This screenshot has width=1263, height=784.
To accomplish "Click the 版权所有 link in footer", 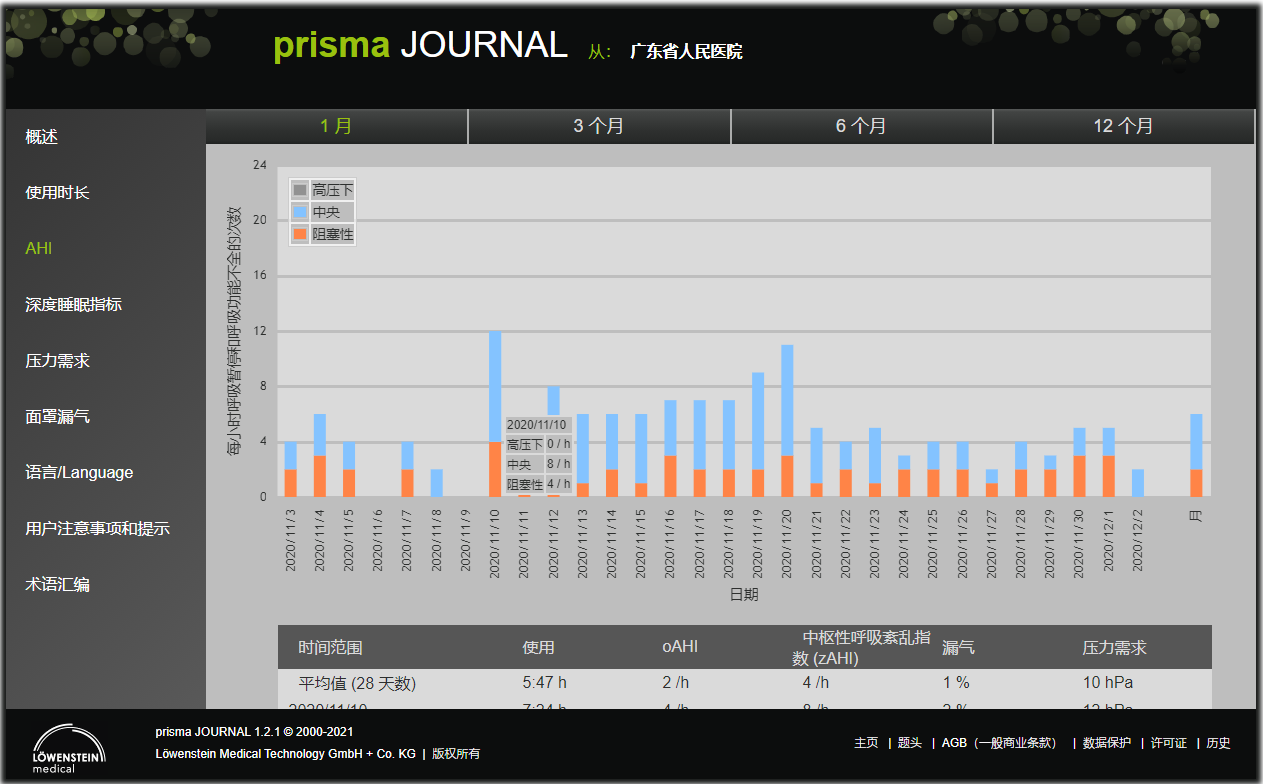I will [456, 754].
